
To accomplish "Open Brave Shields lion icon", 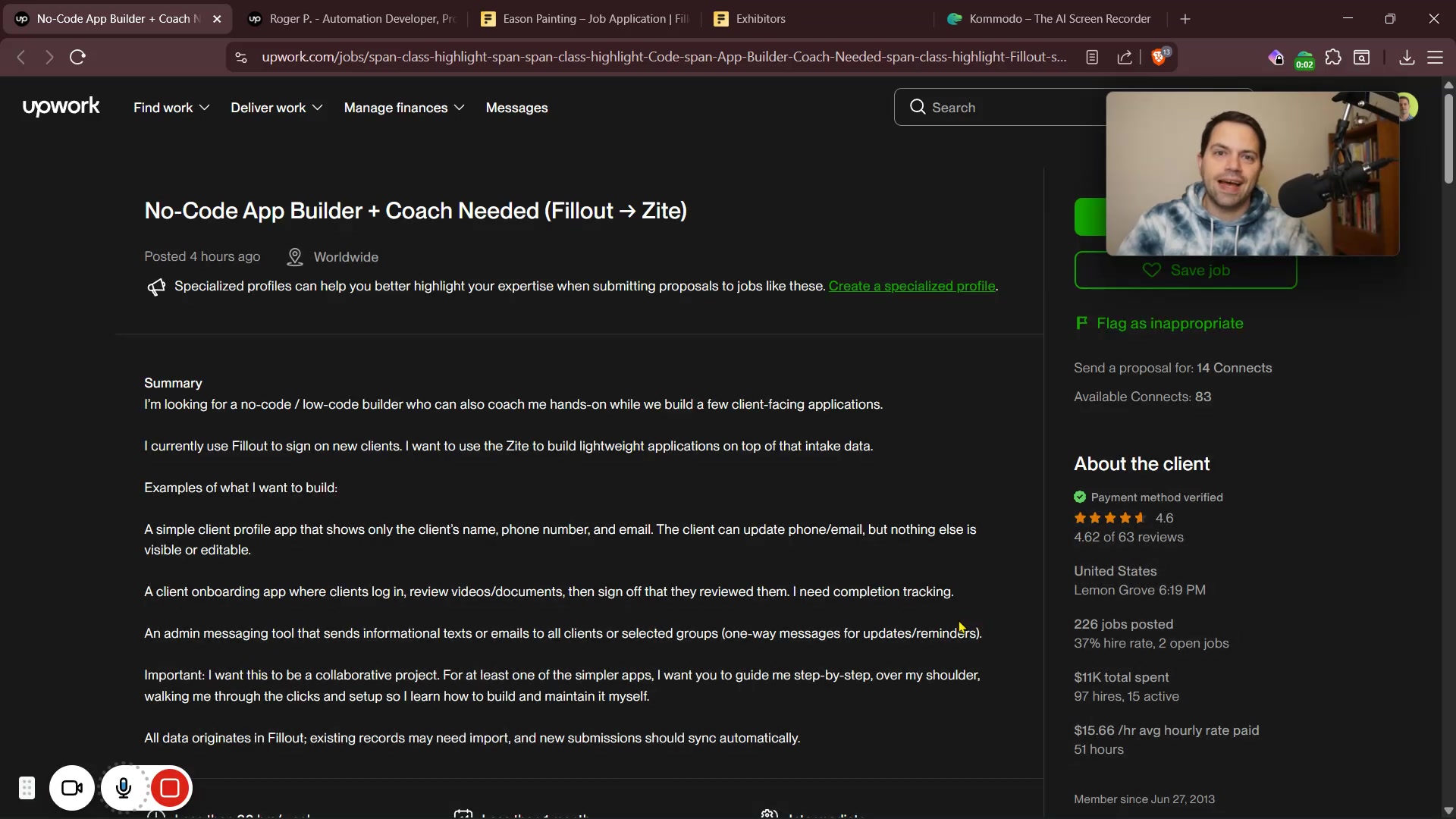I will [x=1159, y=57].
